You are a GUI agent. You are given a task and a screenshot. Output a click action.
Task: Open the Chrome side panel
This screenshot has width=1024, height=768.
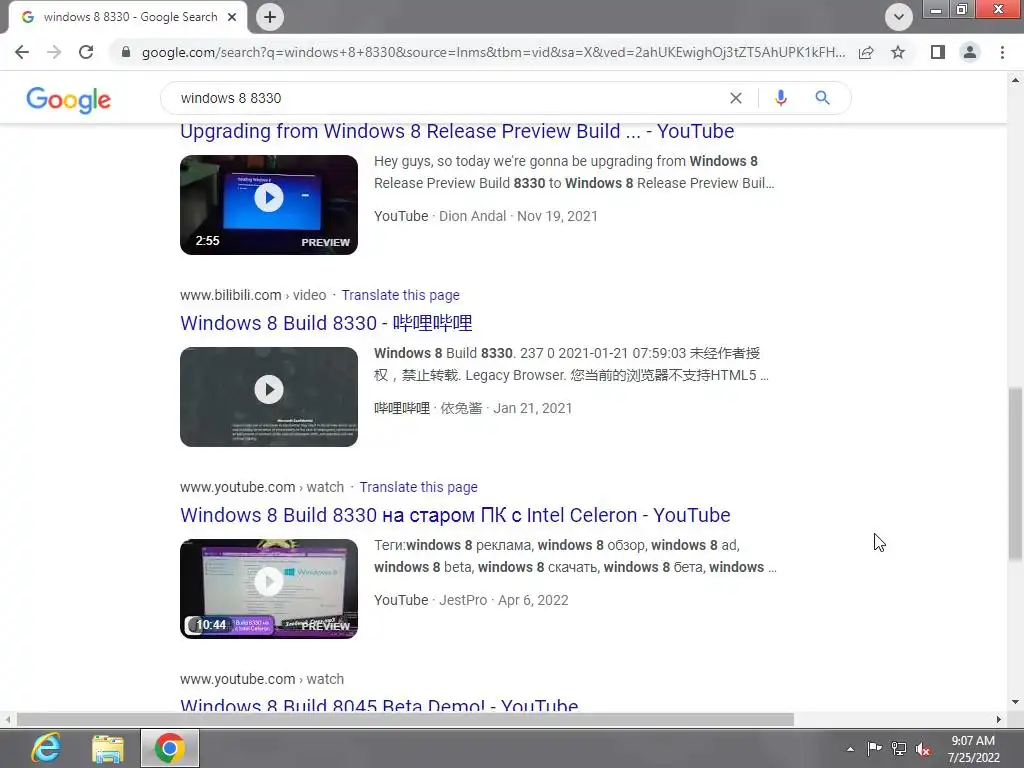coord(938,52)
